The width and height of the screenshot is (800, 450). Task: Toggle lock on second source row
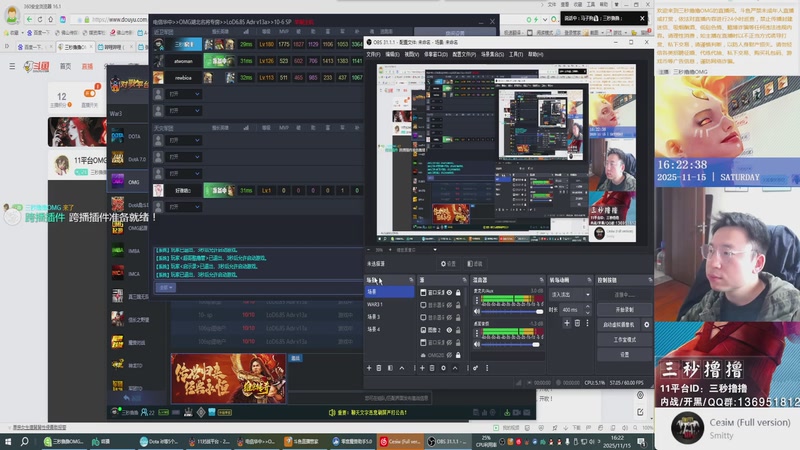coord(458,305)
